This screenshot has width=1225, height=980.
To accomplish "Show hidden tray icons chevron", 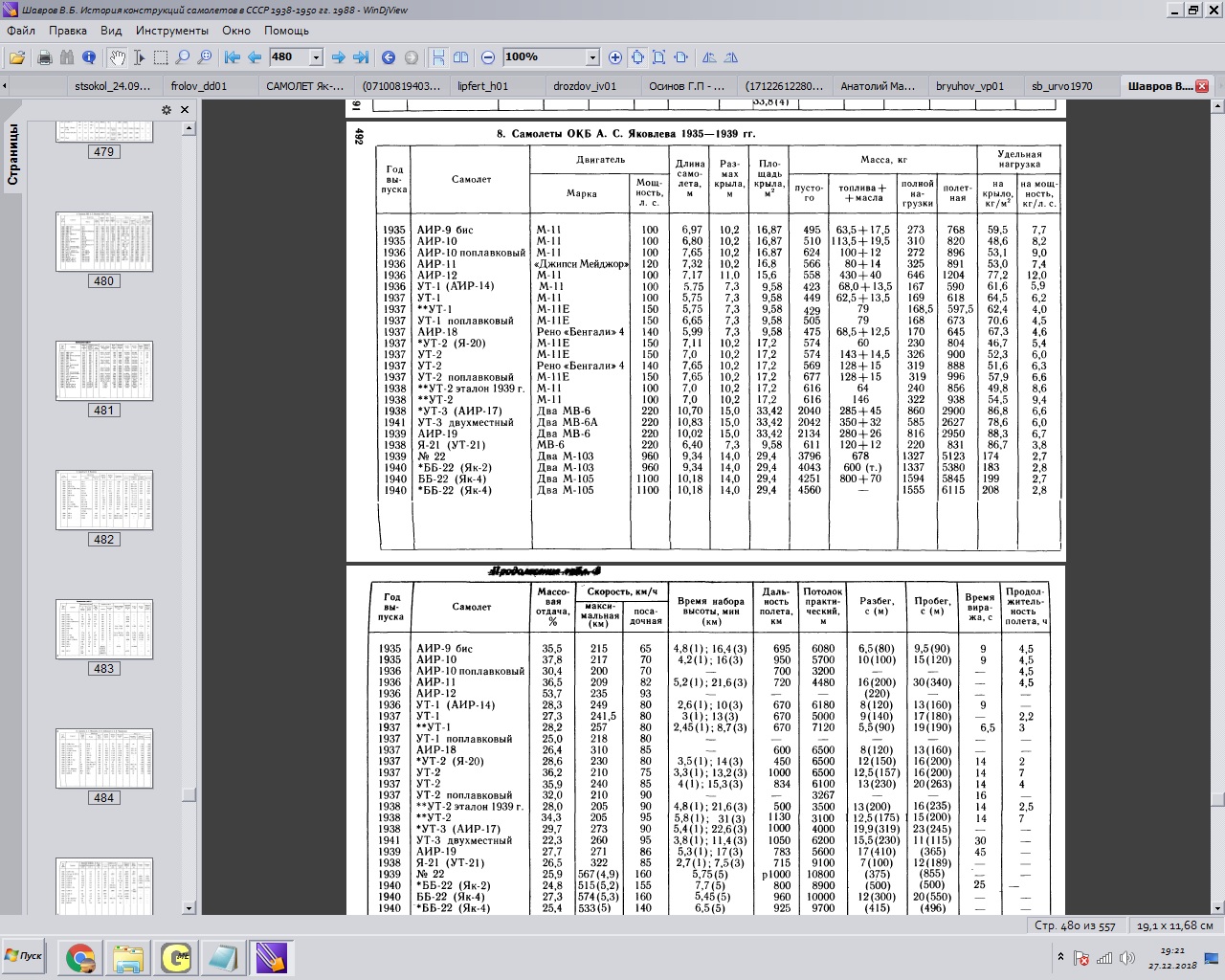I will [1060, 957].
